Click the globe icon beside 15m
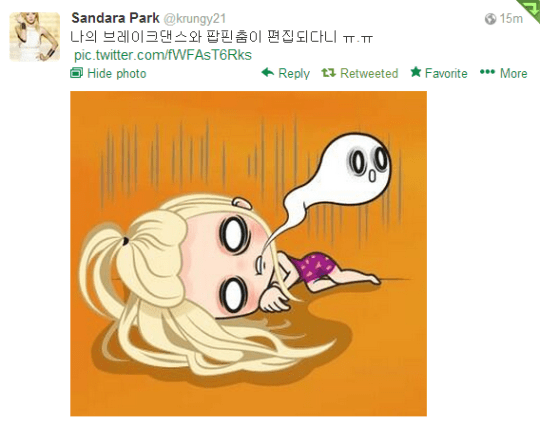This screenshot has width=540, height=424. (490, 19)
